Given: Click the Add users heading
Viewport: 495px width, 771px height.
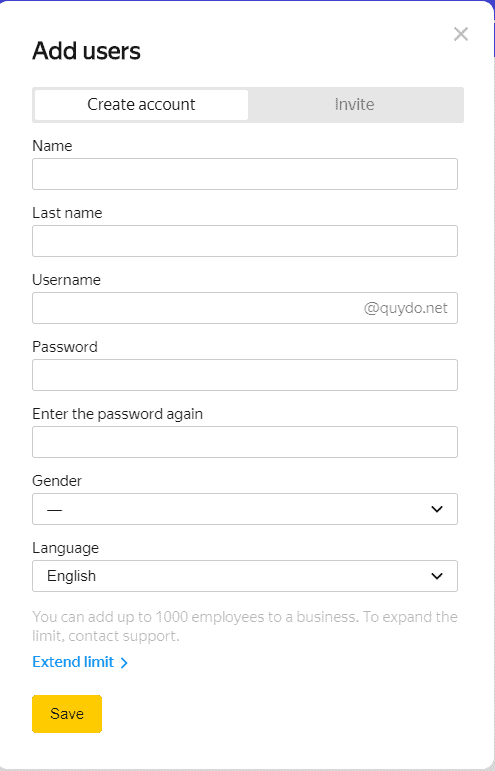Looking at the screenshot, I should click(x=87, y=51).
